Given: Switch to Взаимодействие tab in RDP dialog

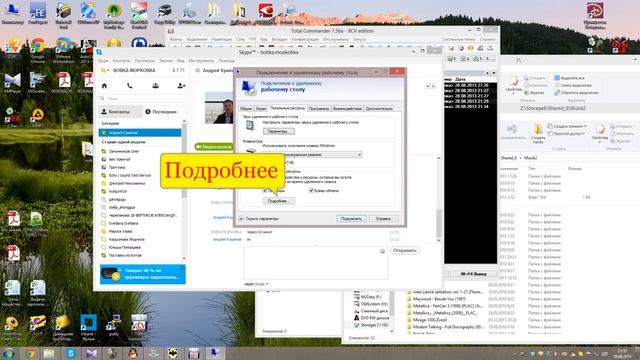Looking at the screenshot, I should click(347, 109).
